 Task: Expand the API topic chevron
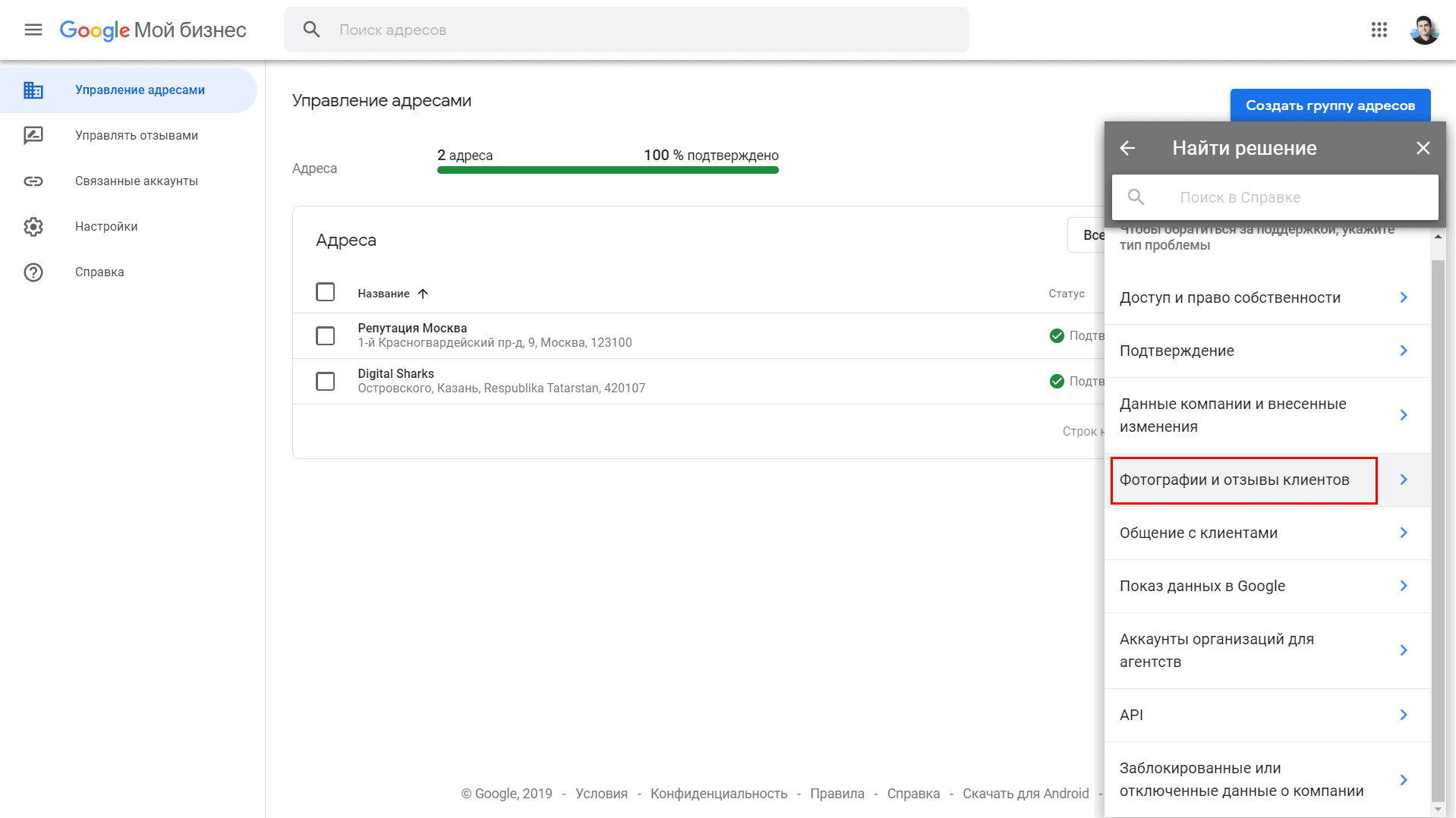tap(1404, 715)
